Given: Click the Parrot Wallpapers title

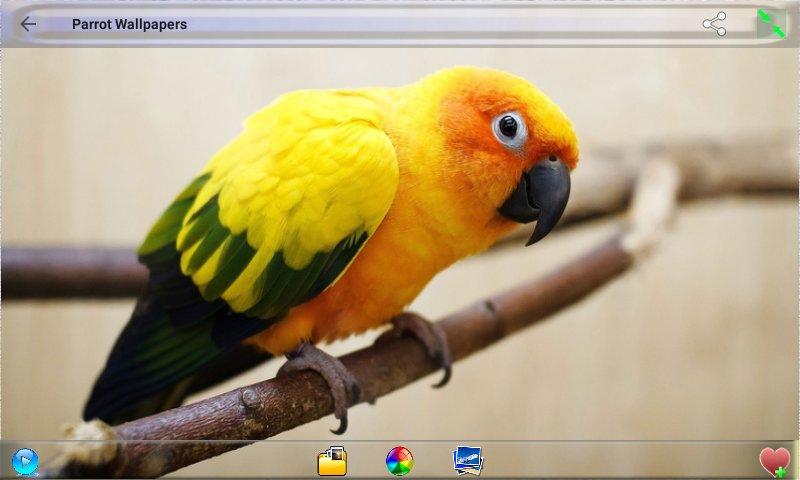Looking at the screenshot, I should 129,24.
